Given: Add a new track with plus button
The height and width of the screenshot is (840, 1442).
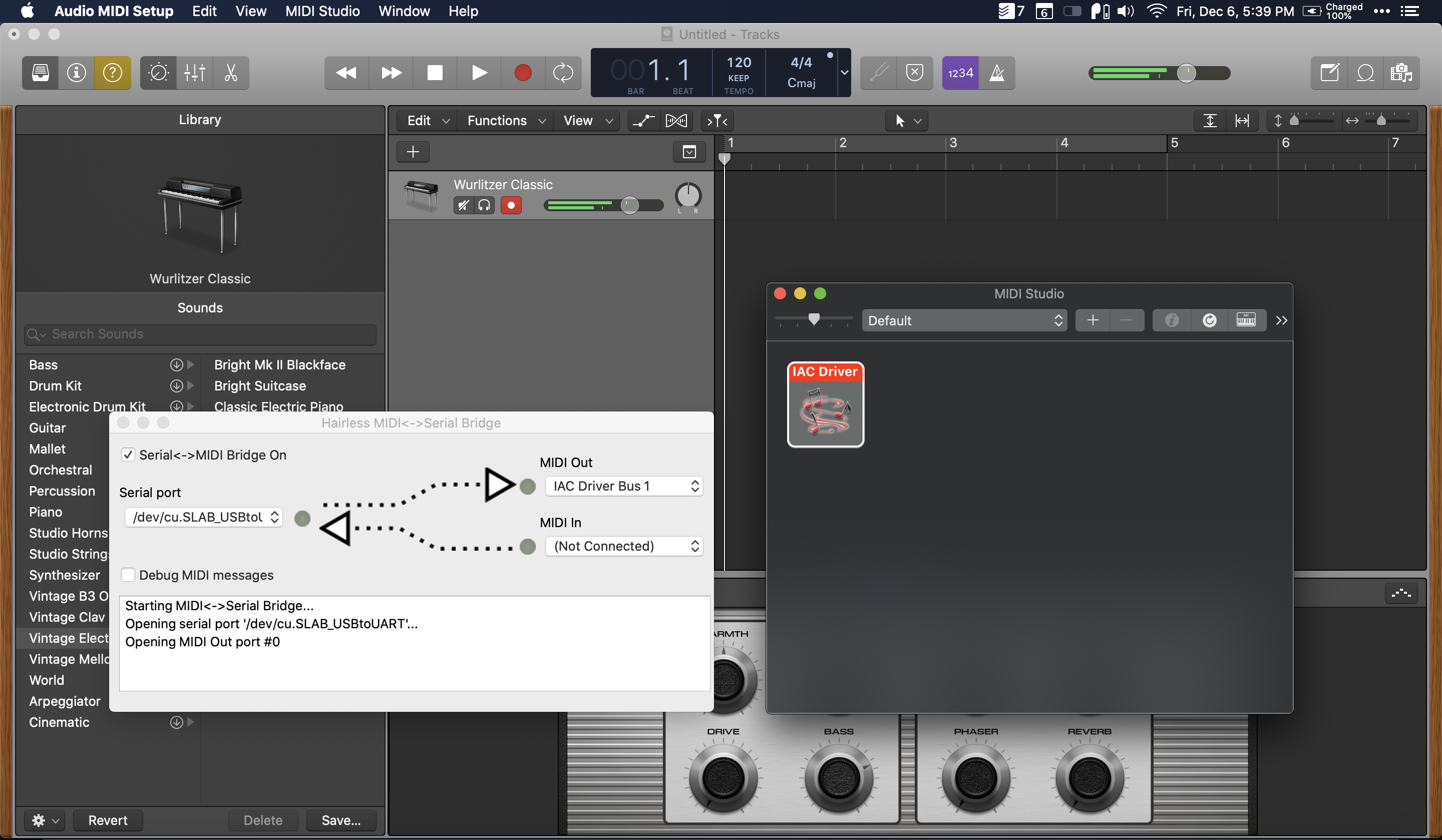Looking at the screenshot, I should [x=413, y=152].
